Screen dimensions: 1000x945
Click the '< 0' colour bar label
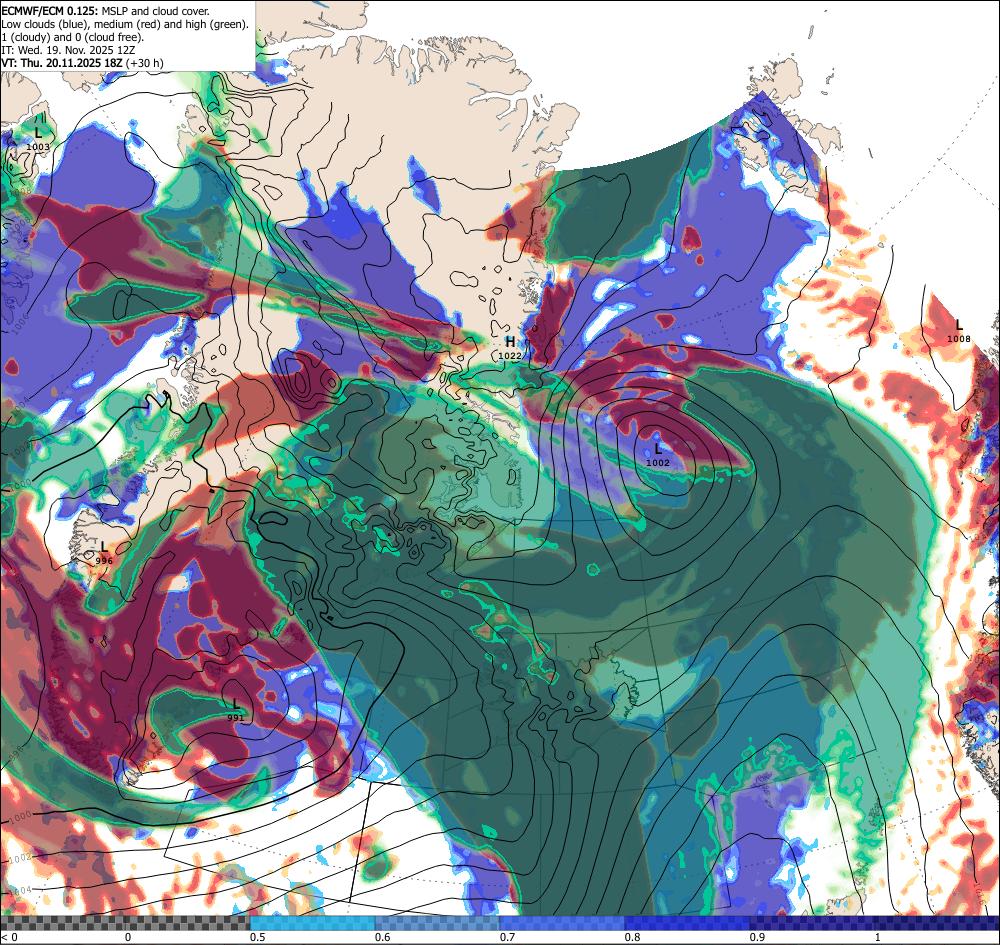click(x=8, y=937)
